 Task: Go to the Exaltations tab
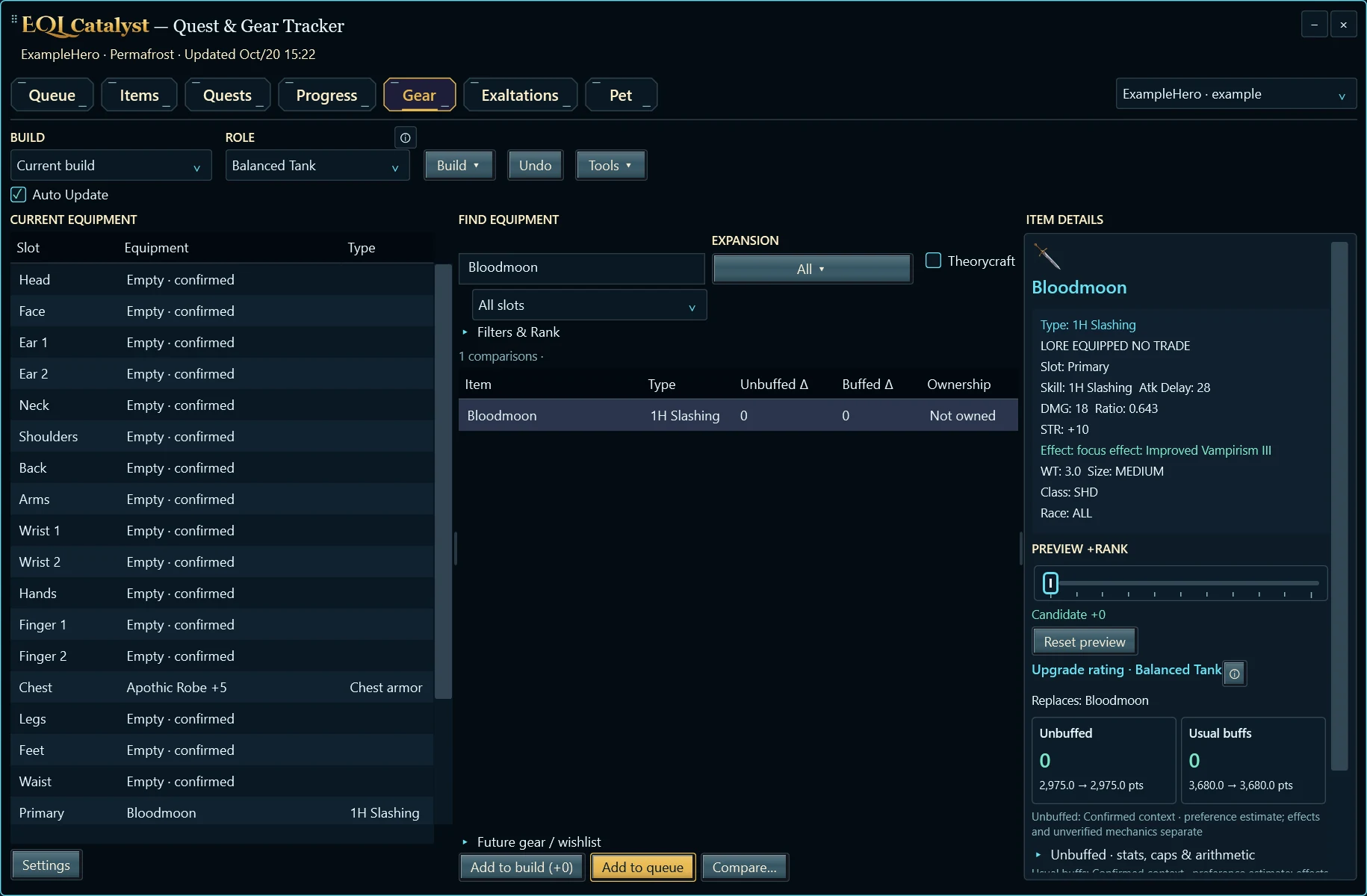pos(520,95)
